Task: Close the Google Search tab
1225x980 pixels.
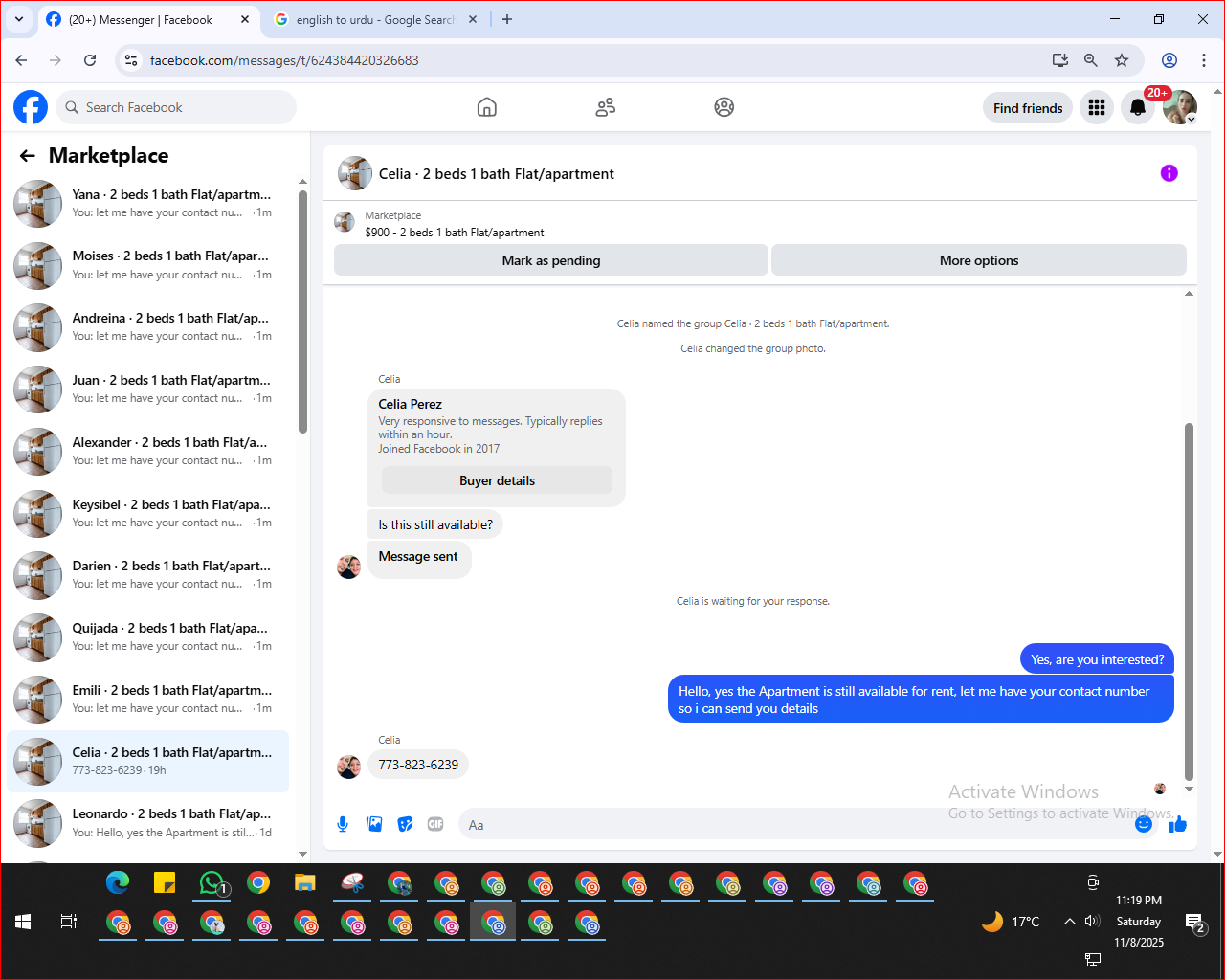Action: (x=473, y=19)
